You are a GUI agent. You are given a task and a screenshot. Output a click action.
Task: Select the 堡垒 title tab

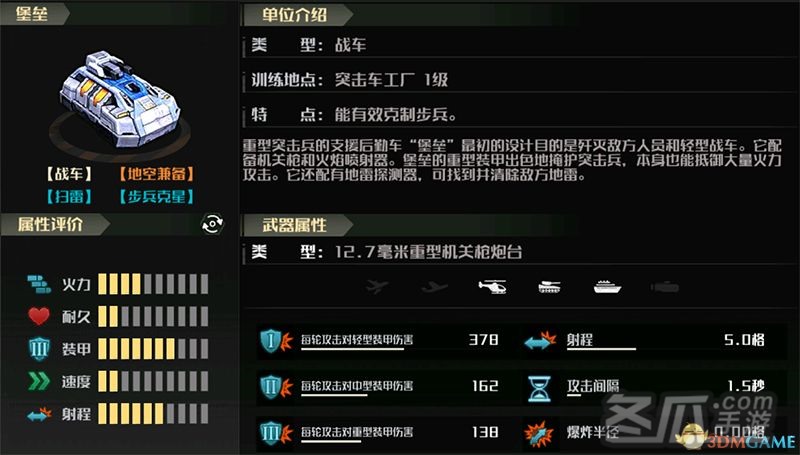point(34,14)
